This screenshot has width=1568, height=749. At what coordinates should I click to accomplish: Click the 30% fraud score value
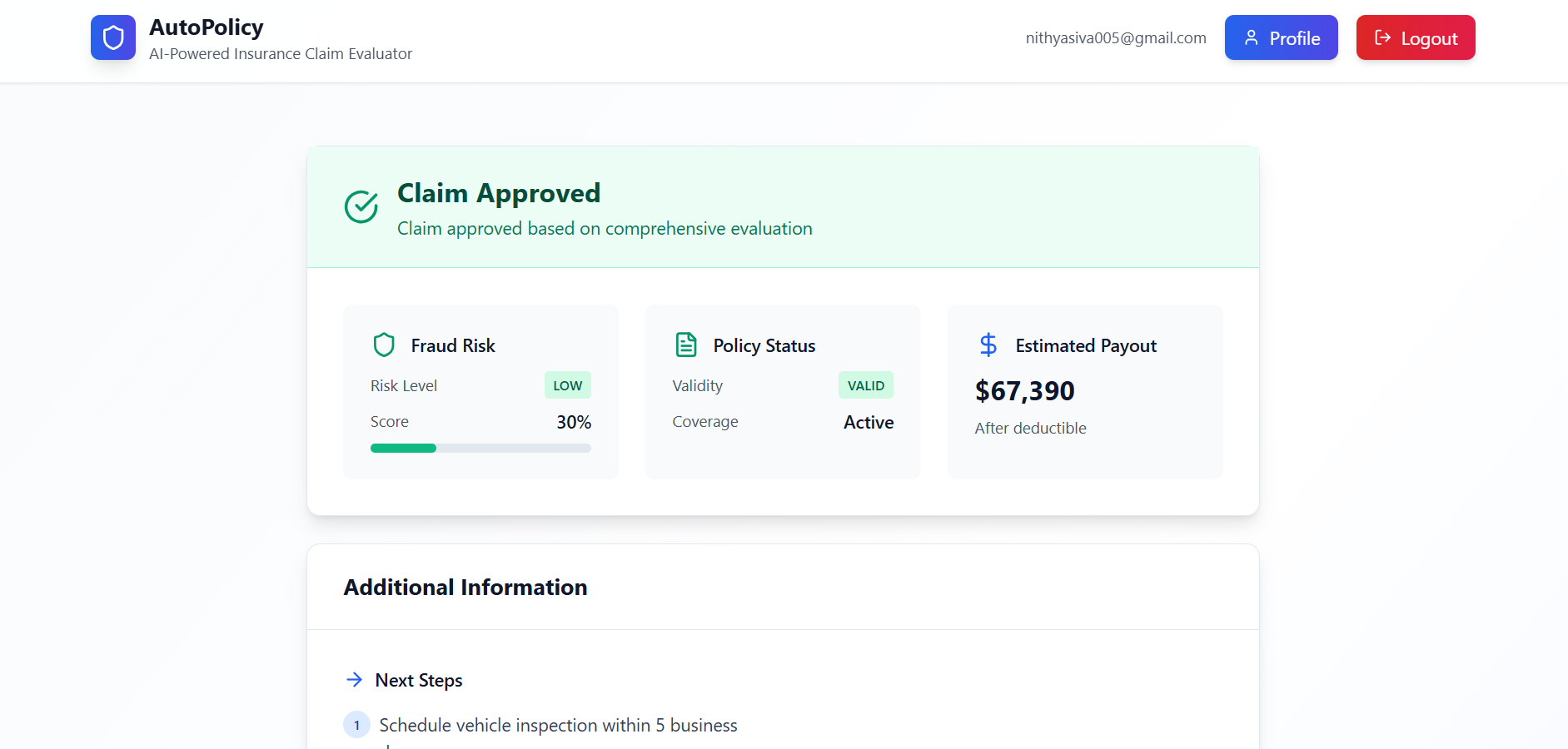coord(574,422)
